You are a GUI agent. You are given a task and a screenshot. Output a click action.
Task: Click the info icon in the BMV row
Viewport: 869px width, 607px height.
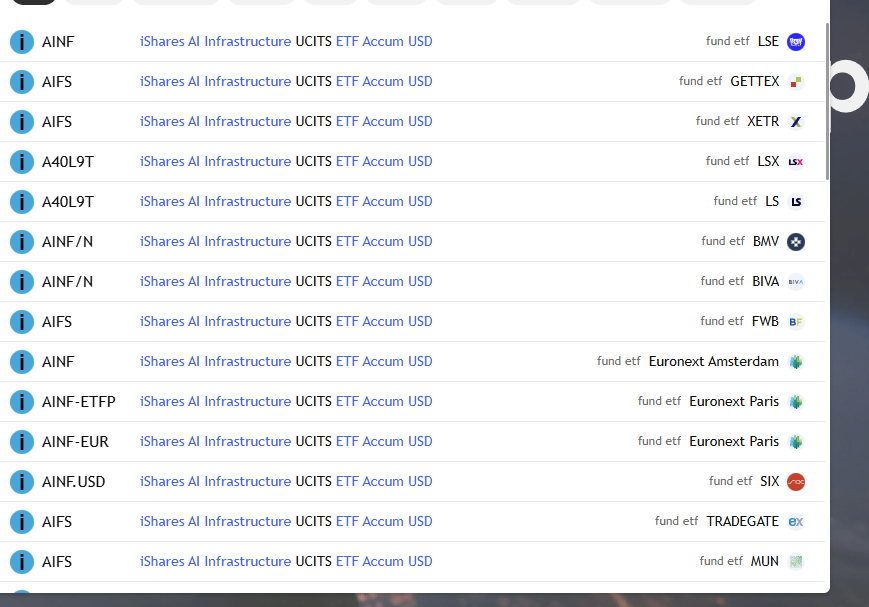tap(22, 242)
